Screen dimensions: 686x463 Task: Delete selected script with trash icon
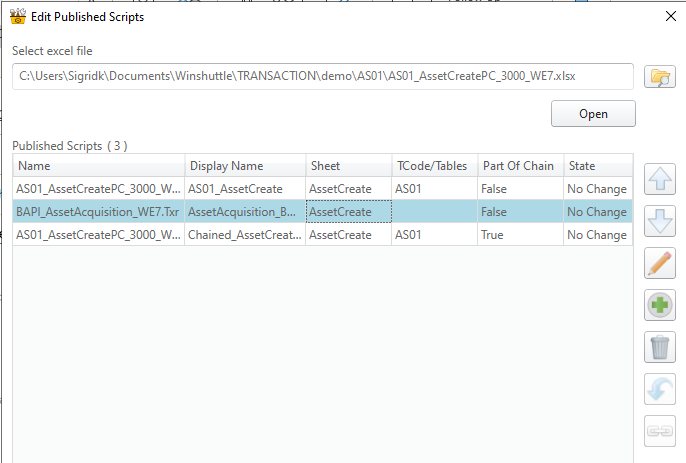pyautogui.click(x=660, y=347)
